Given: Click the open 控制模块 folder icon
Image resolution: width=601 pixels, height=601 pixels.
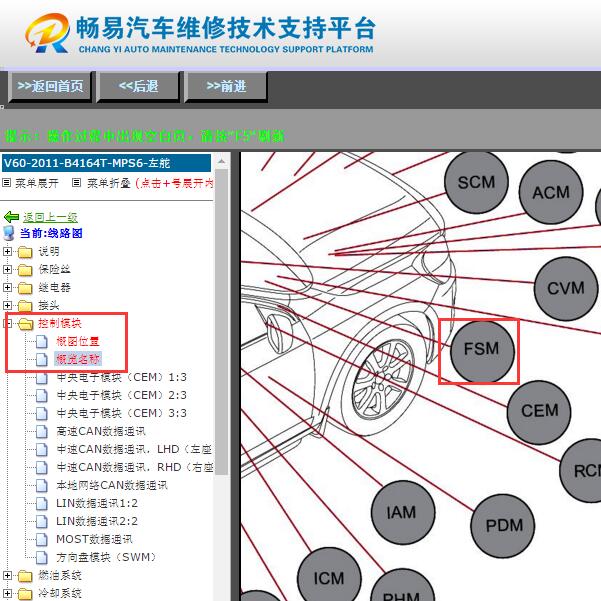Looking at the screenshot, I should (26, 324).
